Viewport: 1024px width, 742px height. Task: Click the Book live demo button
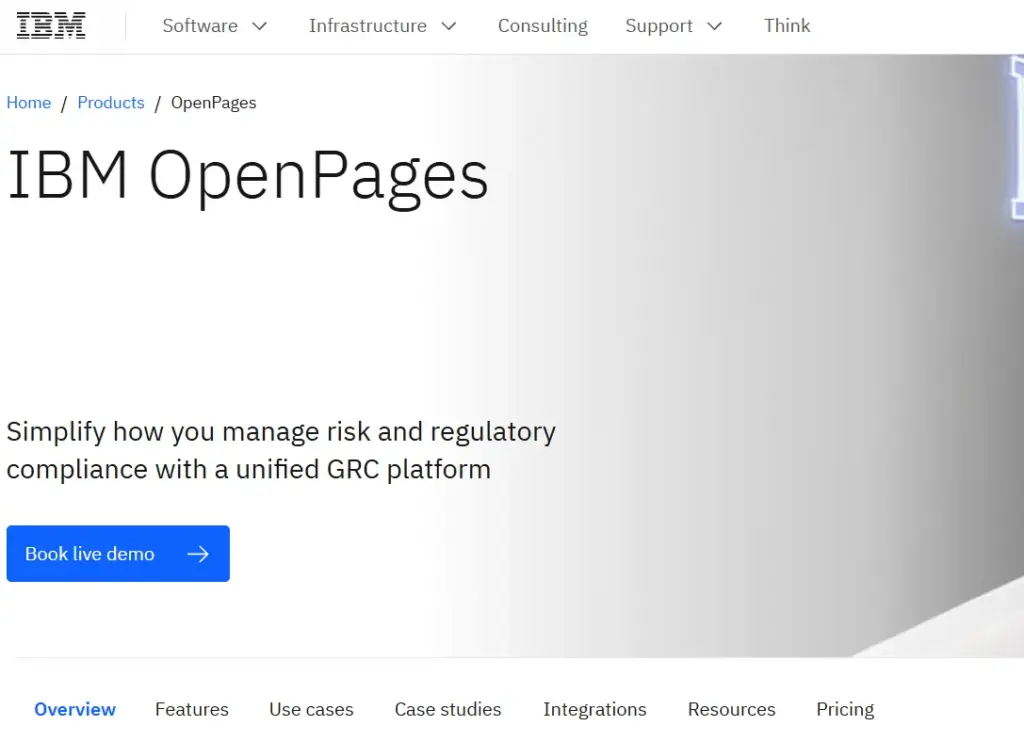pyautogui.click(x=118, y=553)
